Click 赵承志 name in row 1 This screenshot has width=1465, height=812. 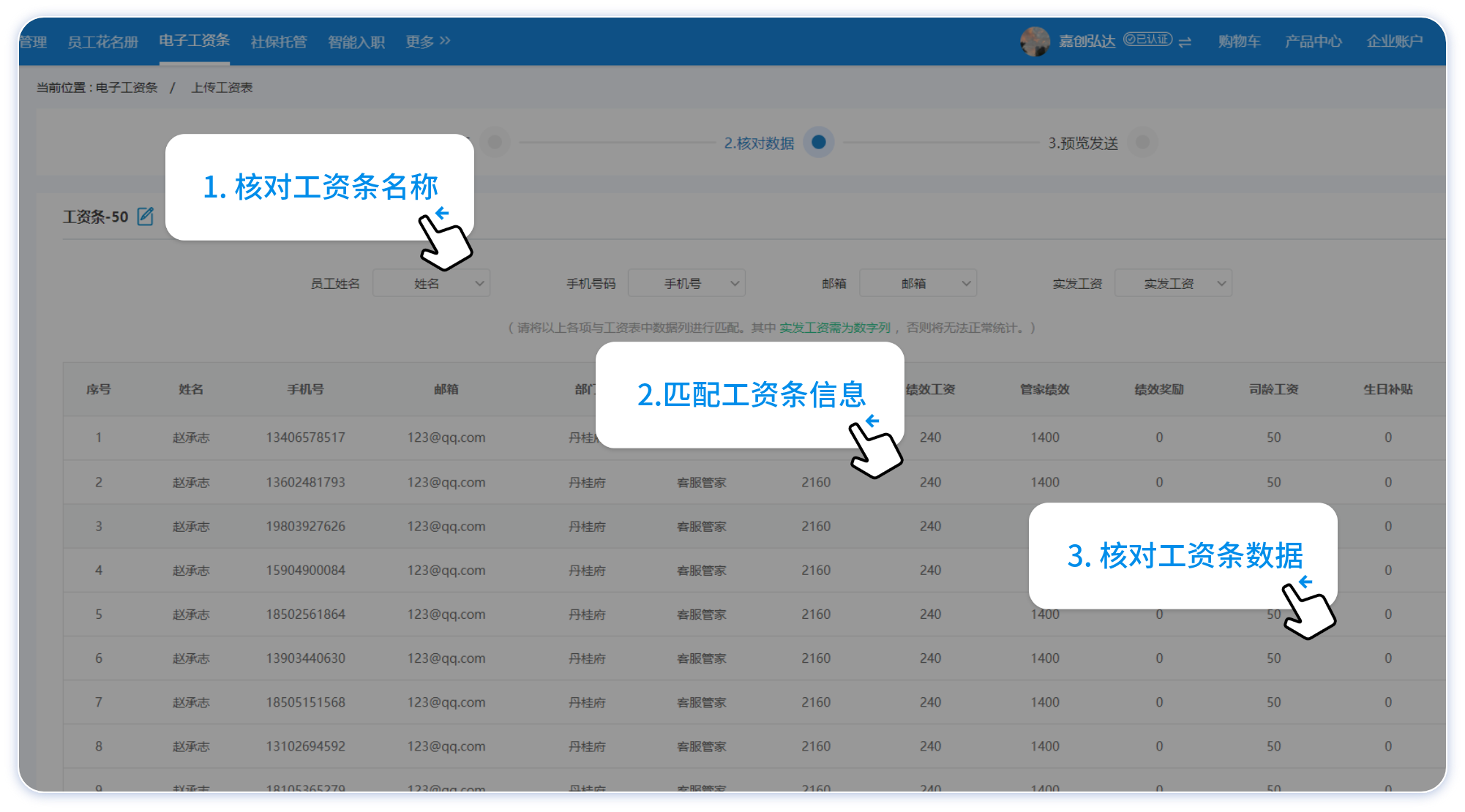(191, 437)
